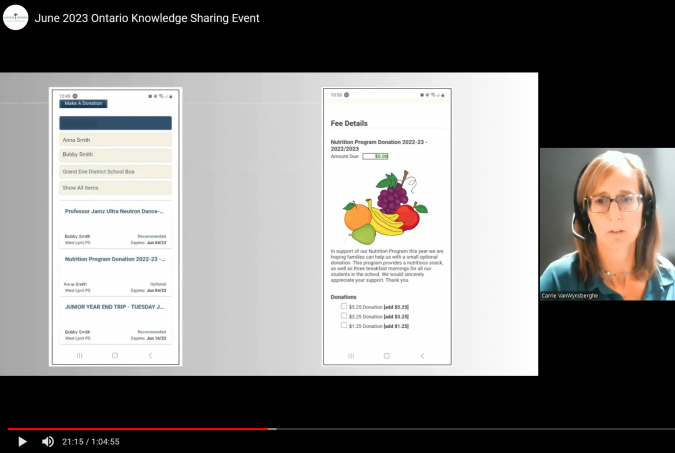This screenshot has height=453, width=675.
Task: Check the $3.25 Donation checkbox
Action: click(x=344, y=317)
